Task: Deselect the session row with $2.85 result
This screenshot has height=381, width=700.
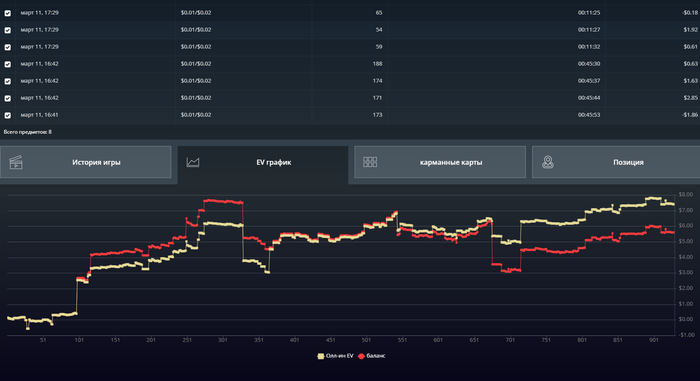Action: tap(8, 98)
